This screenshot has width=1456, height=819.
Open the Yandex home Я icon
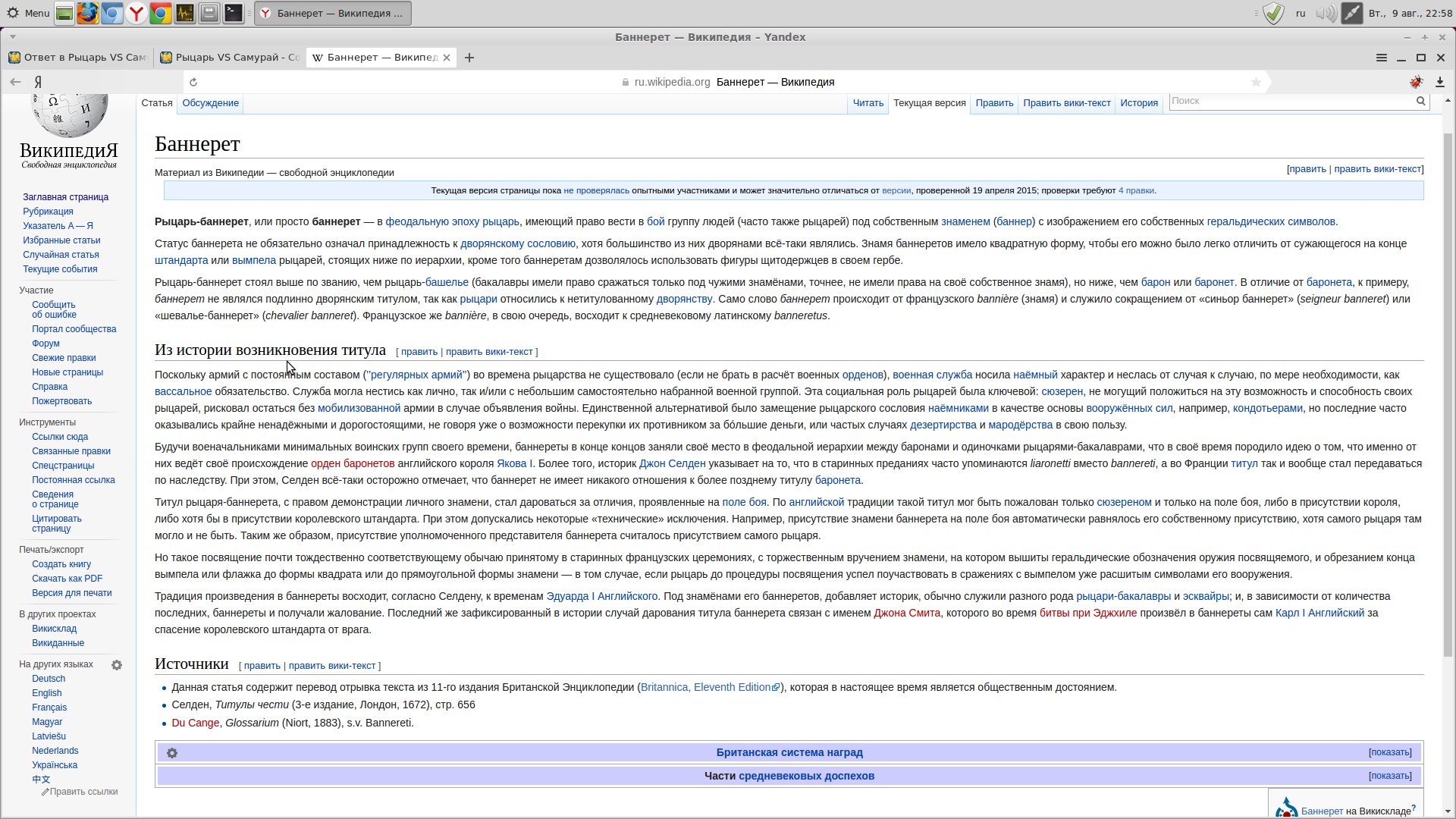point(38,82)
